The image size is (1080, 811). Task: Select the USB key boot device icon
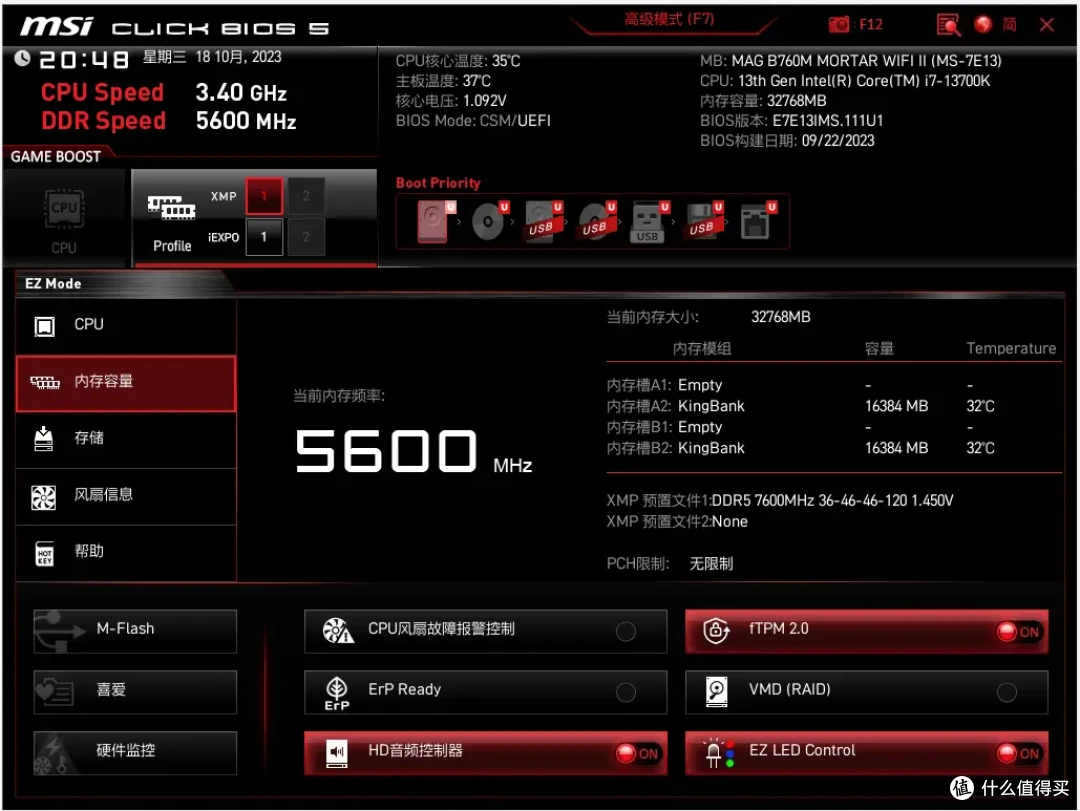tap(650, 221)
